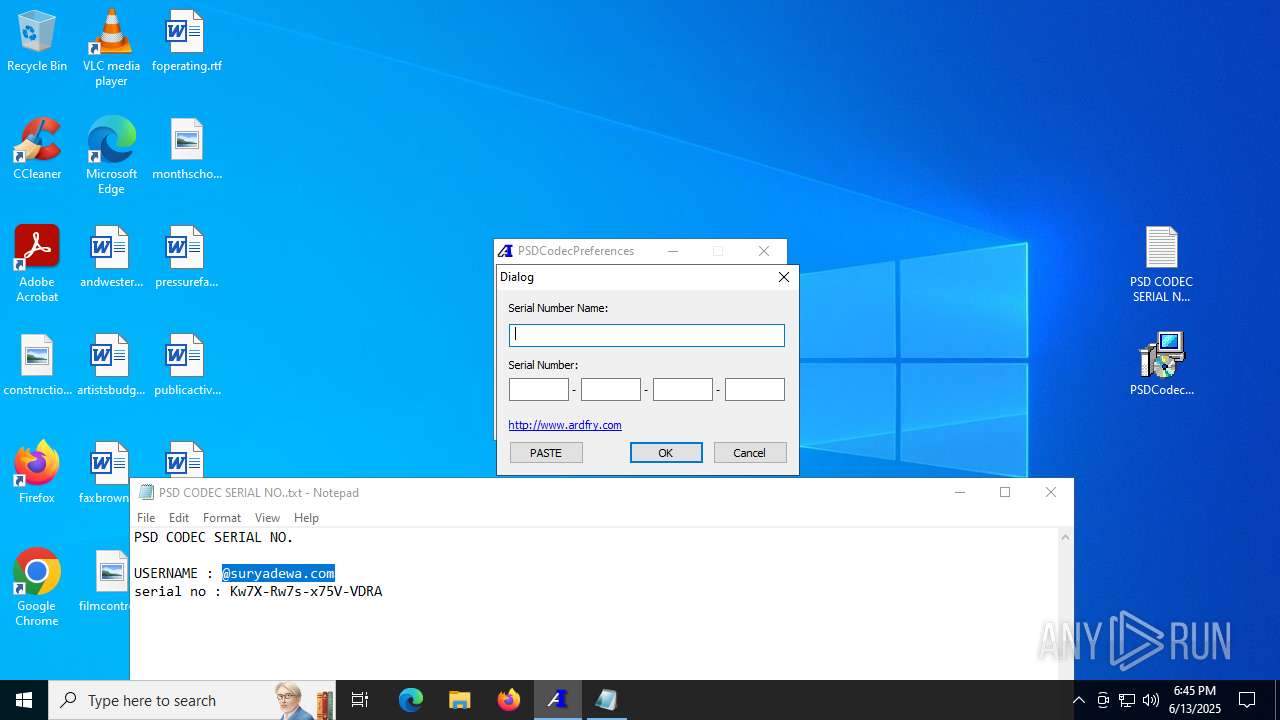Click first serial number segment box
The width and height of the screenshot is (1280, 720).
539,389
